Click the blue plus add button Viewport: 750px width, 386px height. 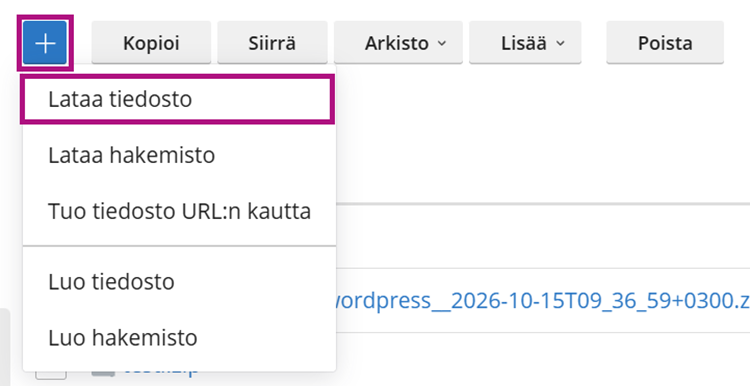(x=44, y=43)
